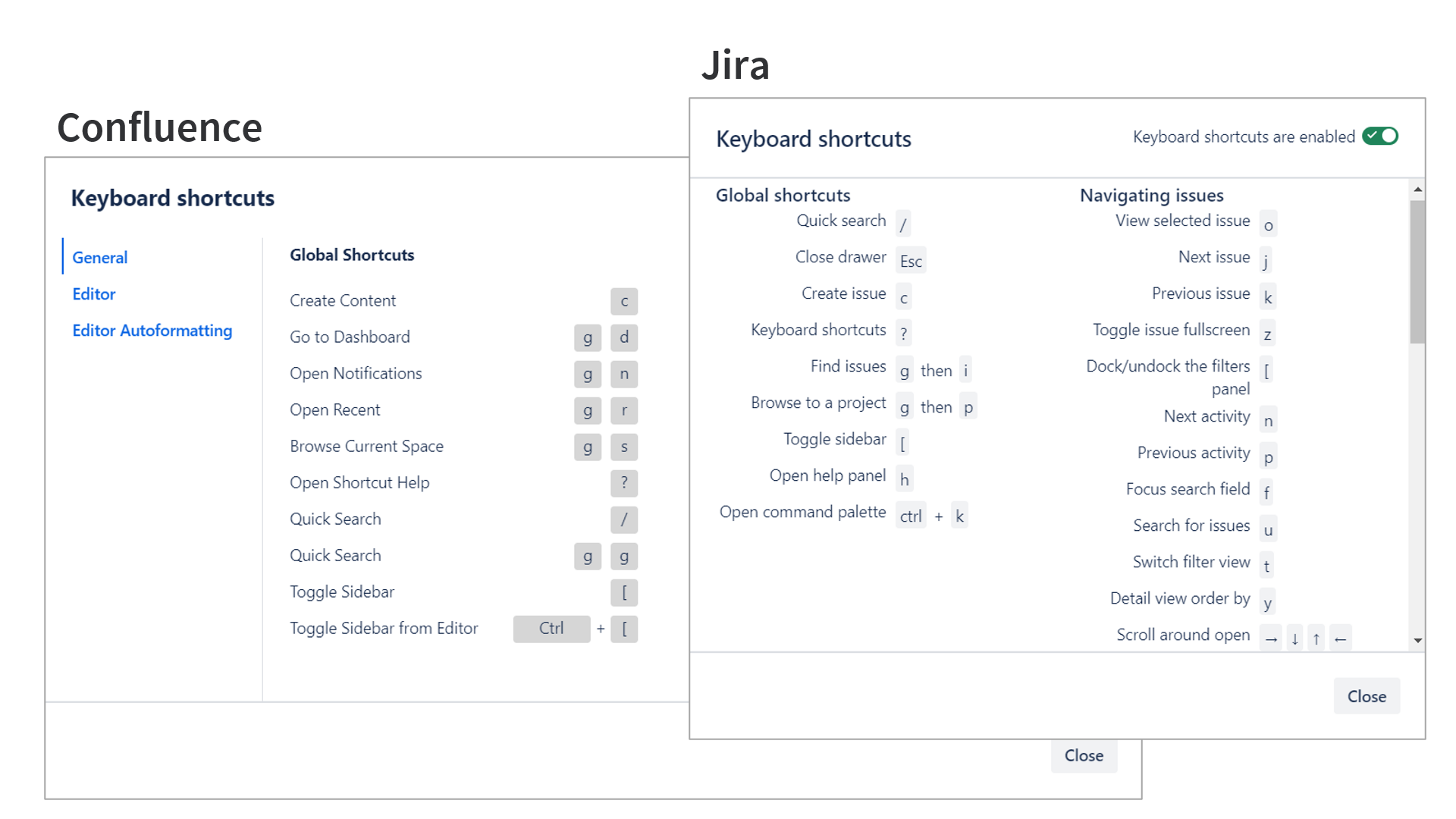
Task: Click the '[' badge for Dock/undock the filters panel
Action: tap(1266, 371)
